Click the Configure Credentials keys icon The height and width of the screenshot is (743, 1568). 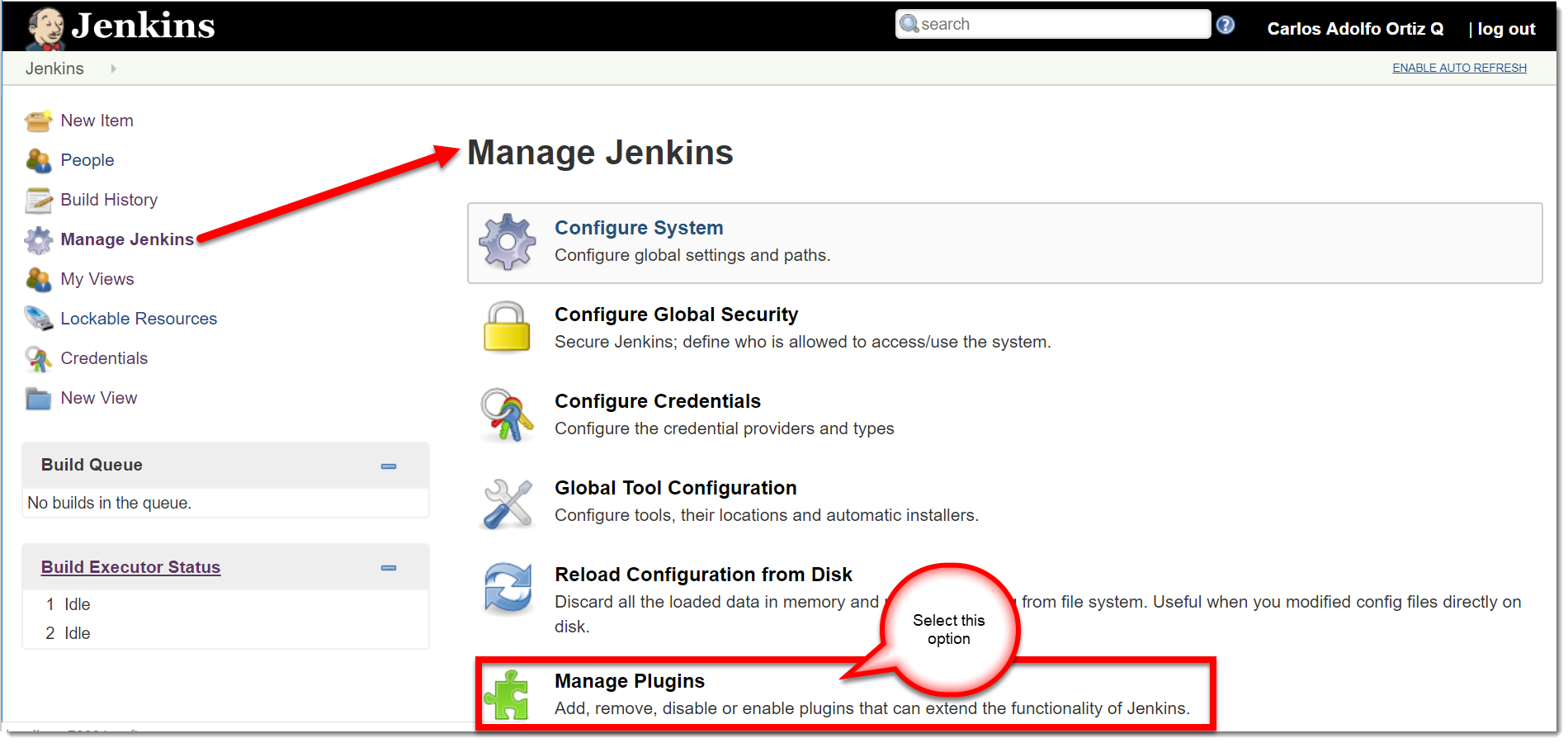(x=508, y=414)
